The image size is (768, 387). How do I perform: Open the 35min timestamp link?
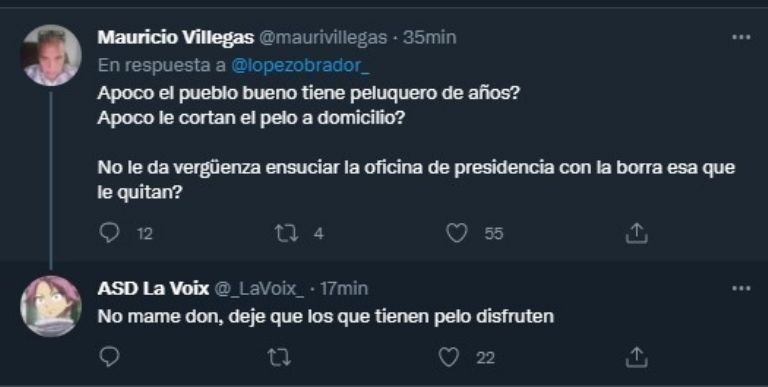(430, 38)
